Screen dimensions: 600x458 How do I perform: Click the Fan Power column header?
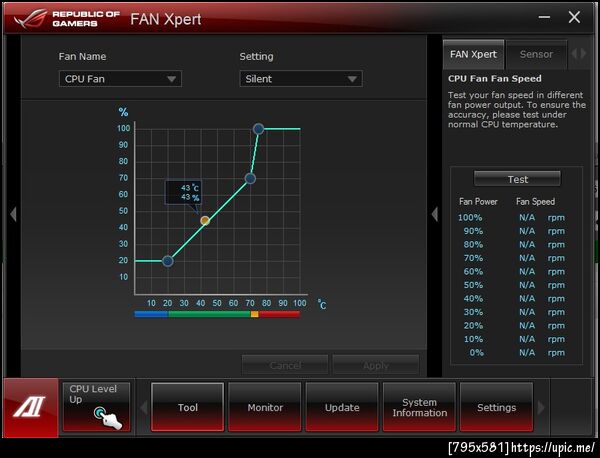coord(478,202)
